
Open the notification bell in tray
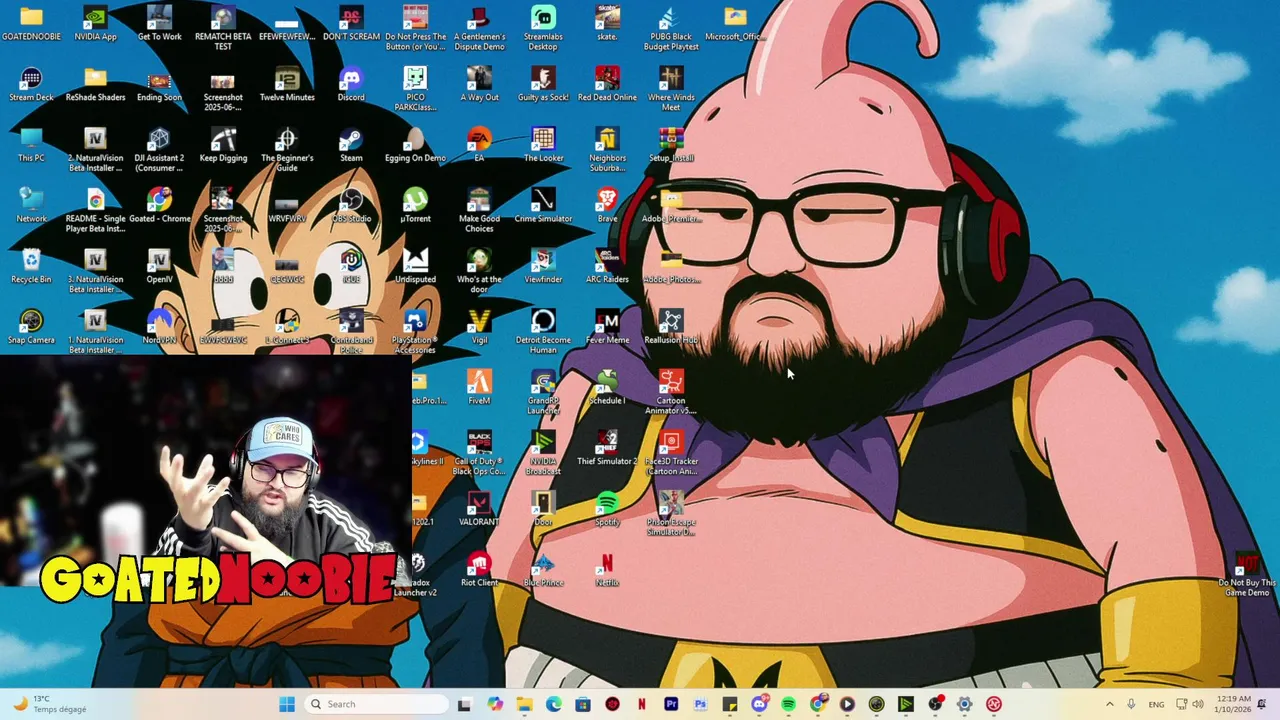tap(1262, 704)
